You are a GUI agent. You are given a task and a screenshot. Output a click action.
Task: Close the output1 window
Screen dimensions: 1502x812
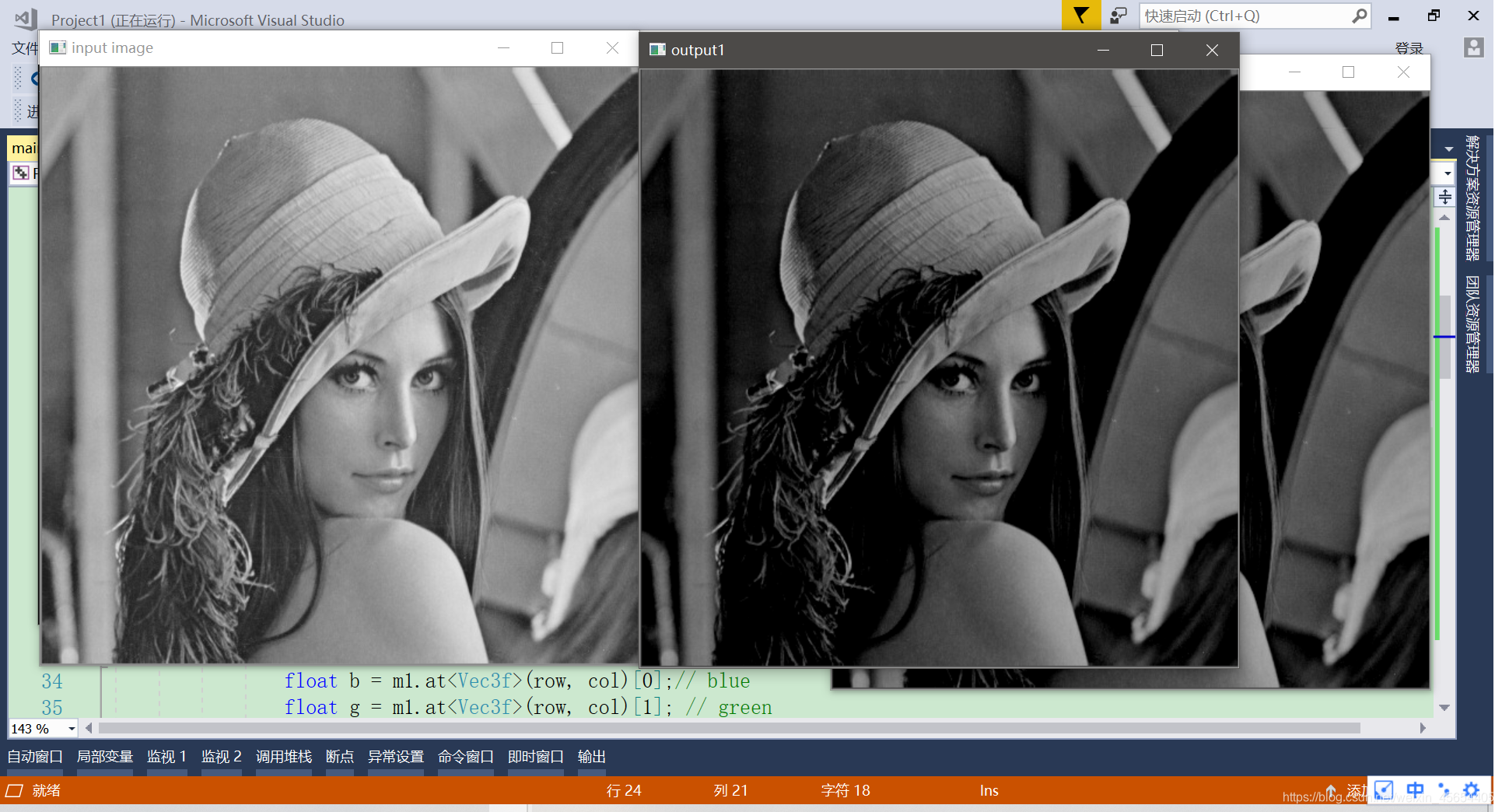tap(1212, 51)
